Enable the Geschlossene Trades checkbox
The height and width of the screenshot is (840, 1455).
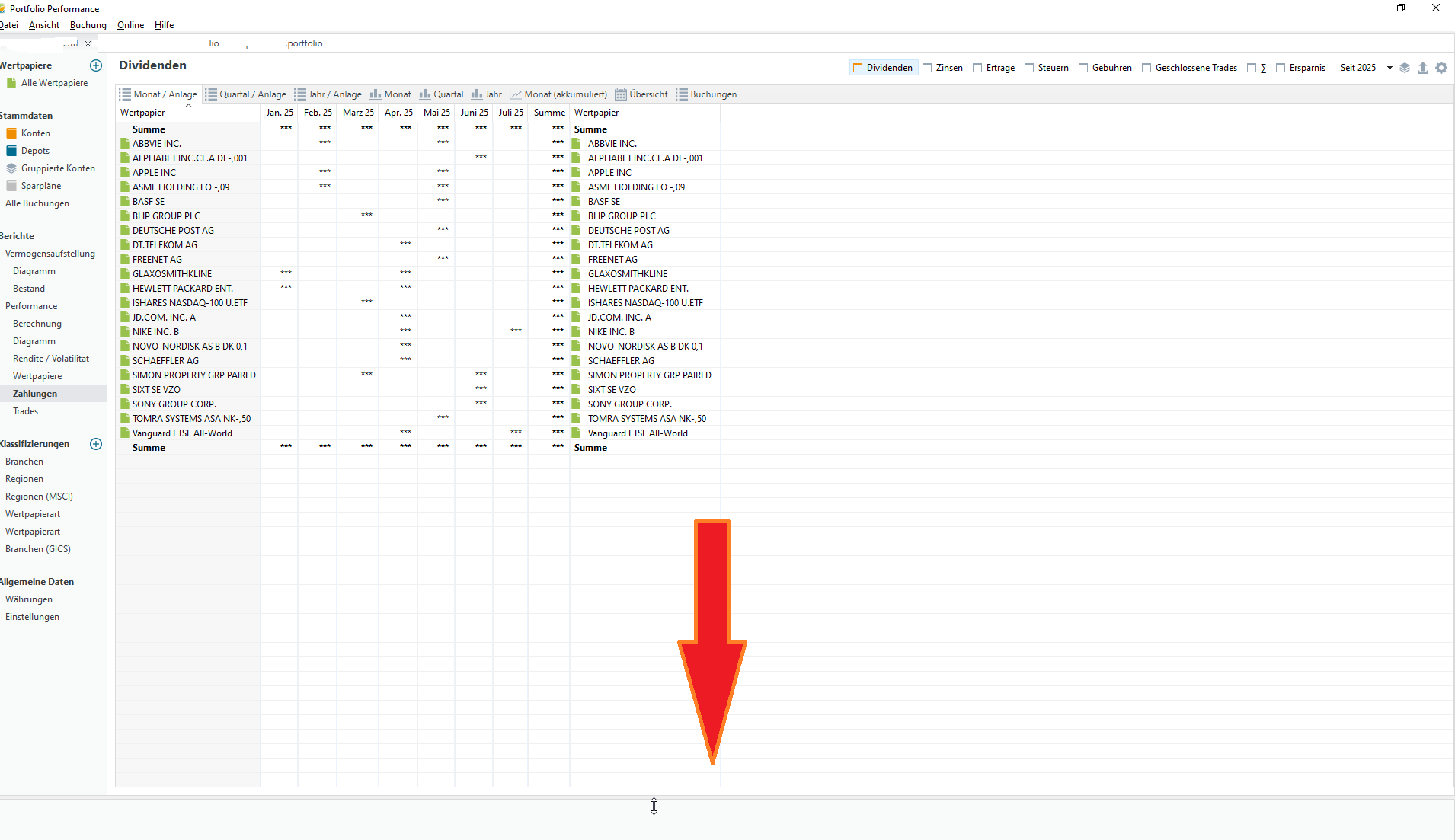pyautogui.click(x=1146, y=68)
